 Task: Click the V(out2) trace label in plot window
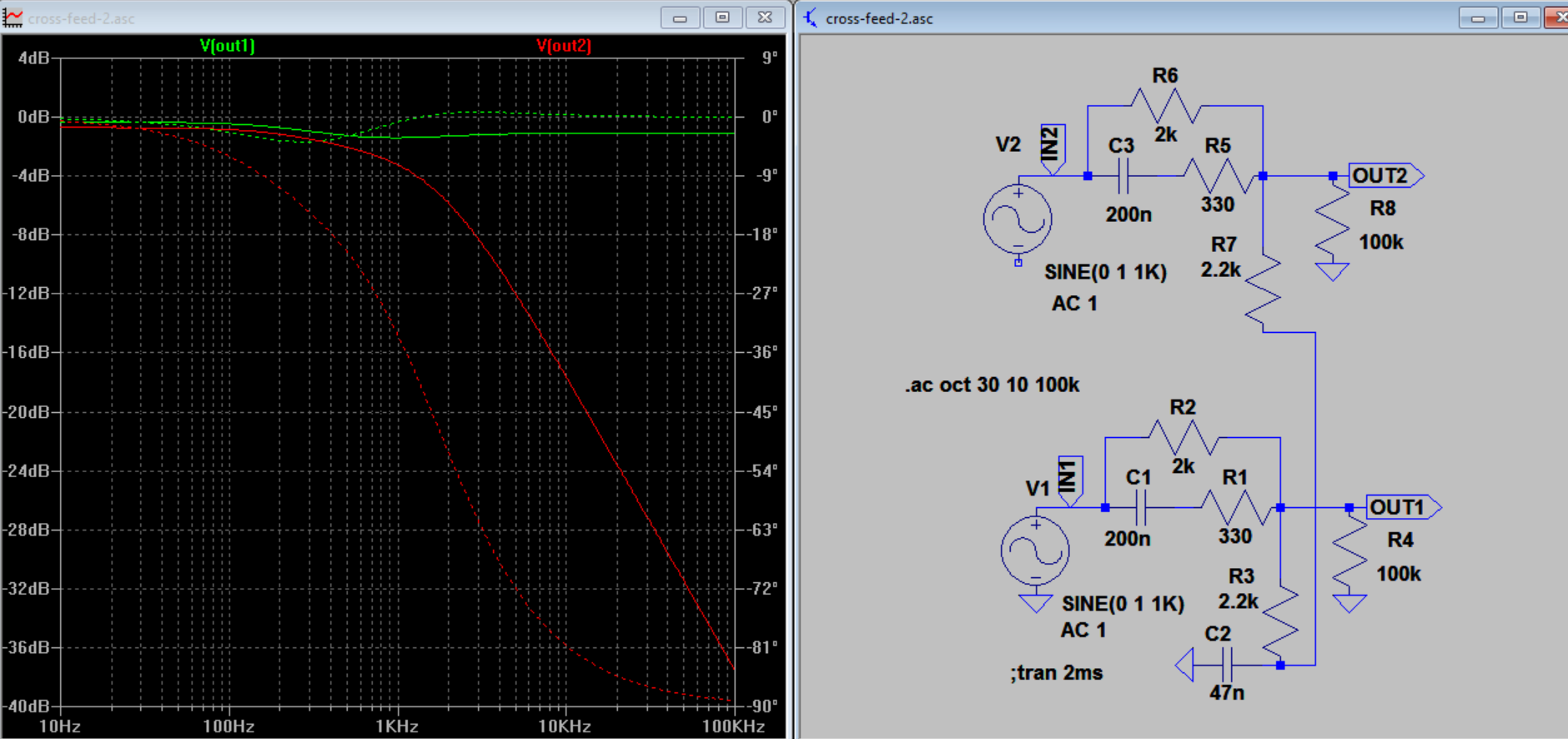coord(564,46)
